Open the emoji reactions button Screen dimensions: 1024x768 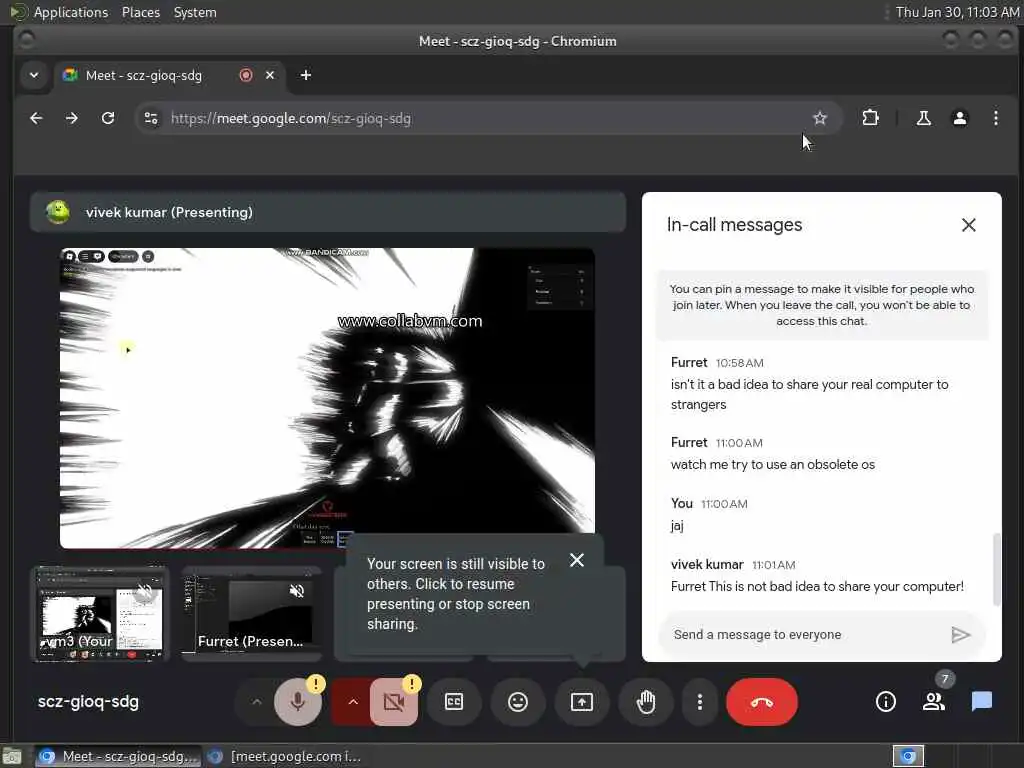(x=518, y=702)
